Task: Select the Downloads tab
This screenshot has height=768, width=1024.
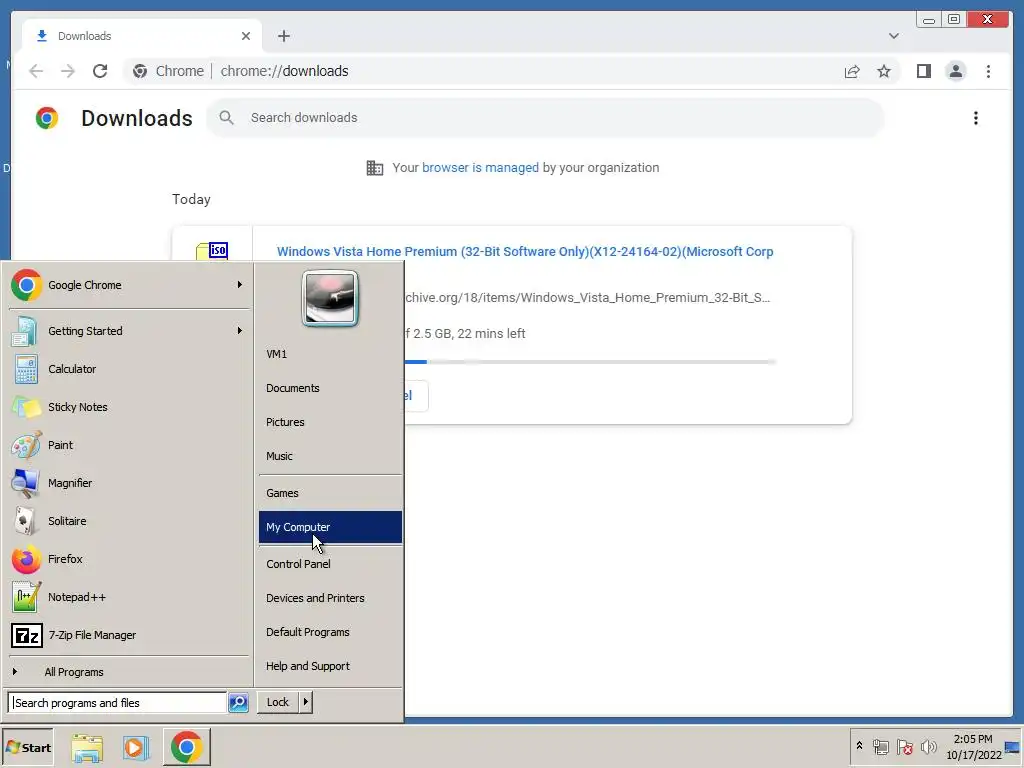Action: pos(142,36)
